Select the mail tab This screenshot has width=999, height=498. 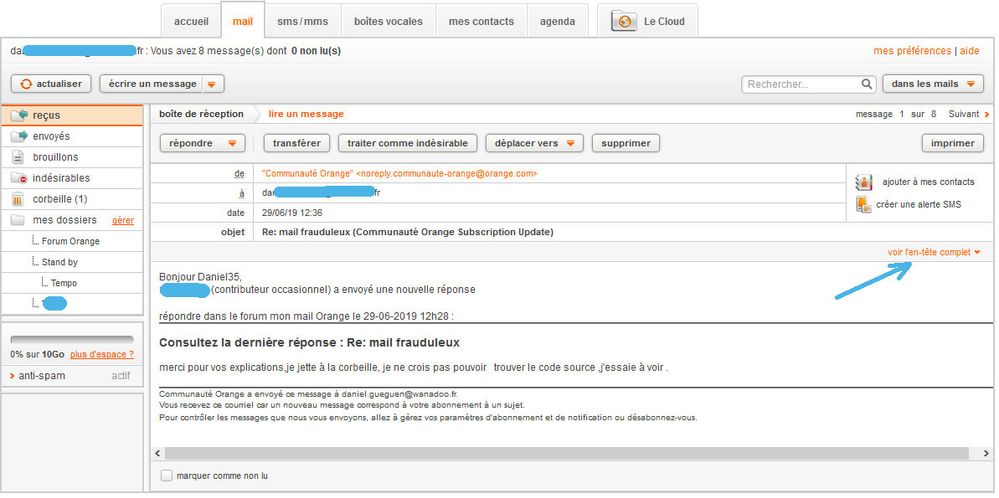click(x=243, y=21)
